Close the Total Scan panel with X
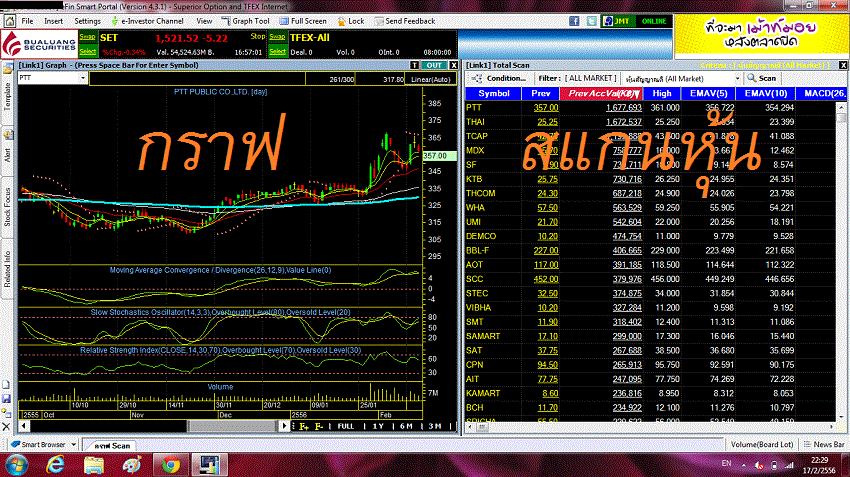The height and width of the screenshot is (477, 850). click(x=843, y=65)
